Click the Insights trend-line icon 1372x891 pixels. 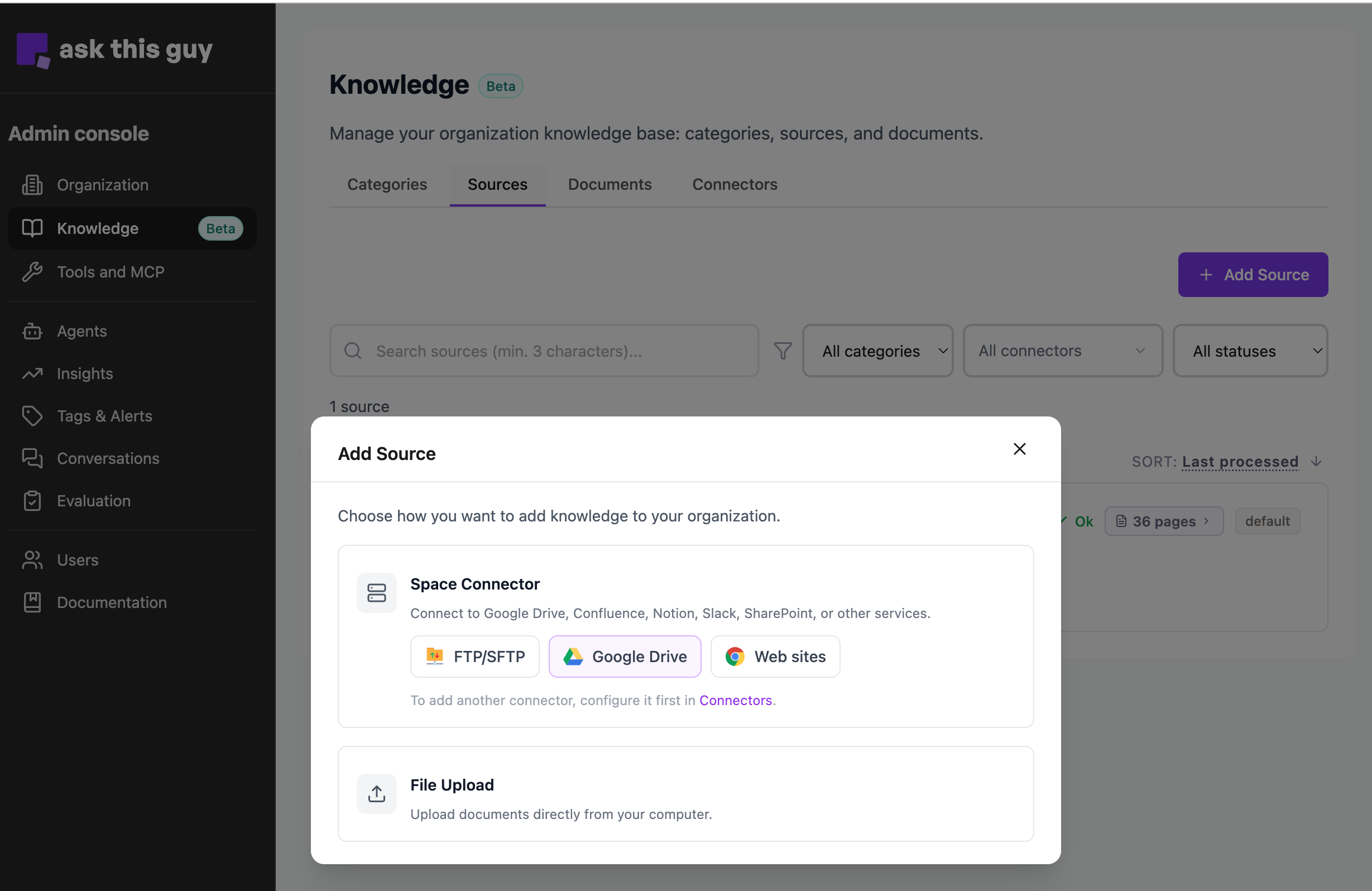(x=32, y=373)
